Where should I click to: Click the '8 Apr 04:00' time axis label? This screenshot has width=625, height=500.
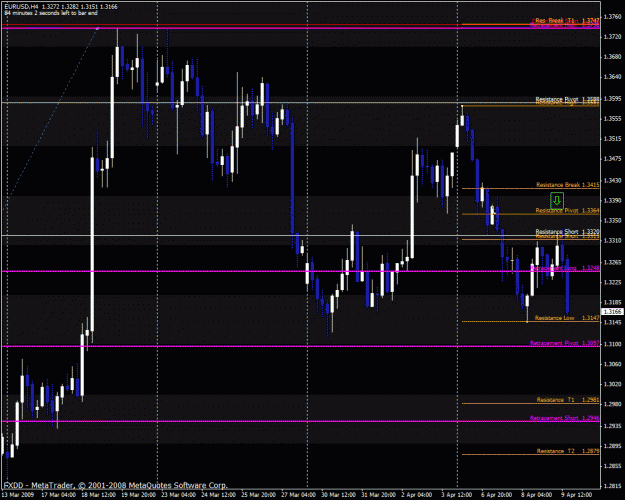(x=537, y=495)
